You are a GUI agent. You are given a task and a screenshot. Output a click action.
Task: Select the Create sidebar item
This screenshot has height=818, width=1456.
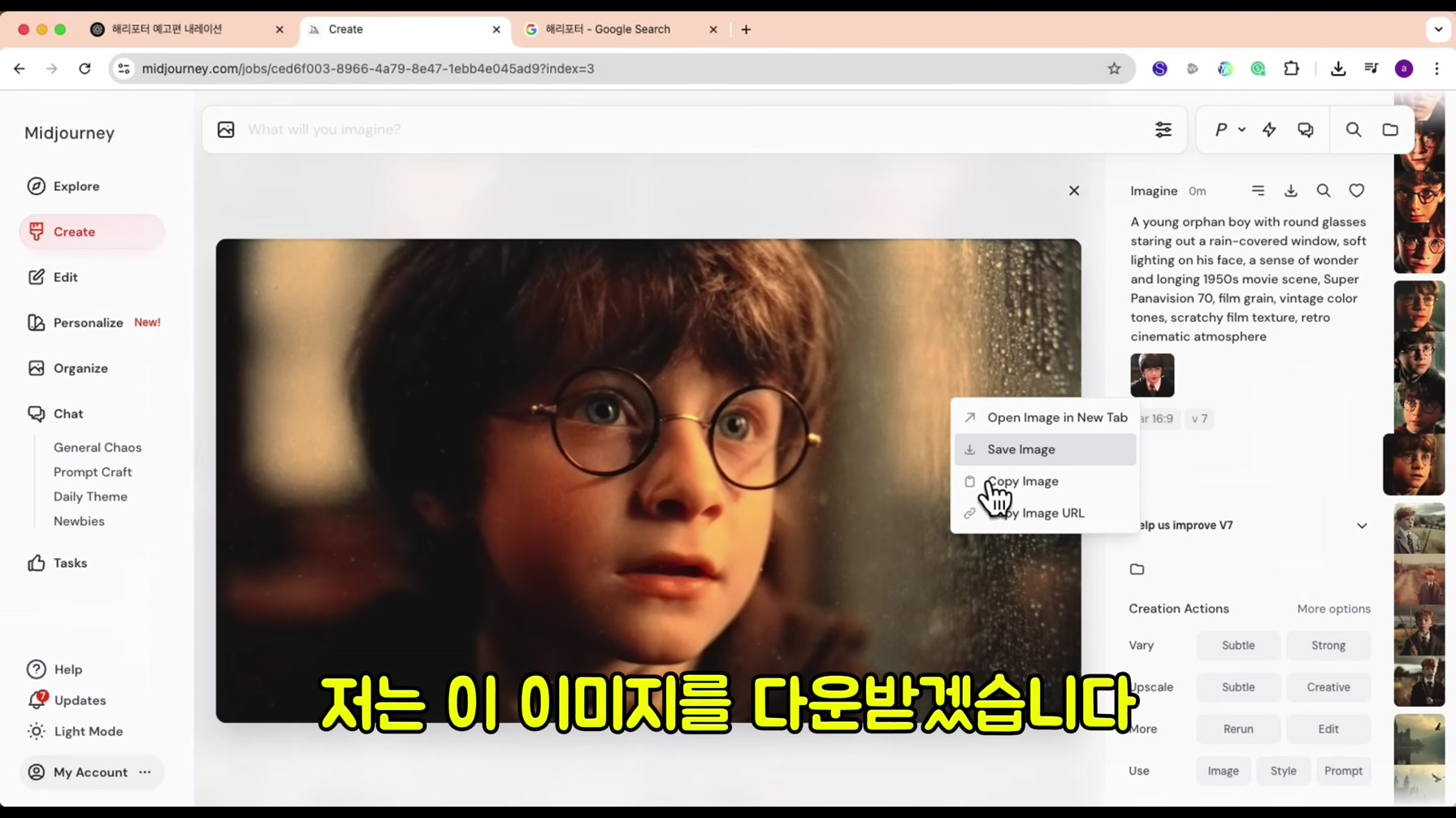92,232
